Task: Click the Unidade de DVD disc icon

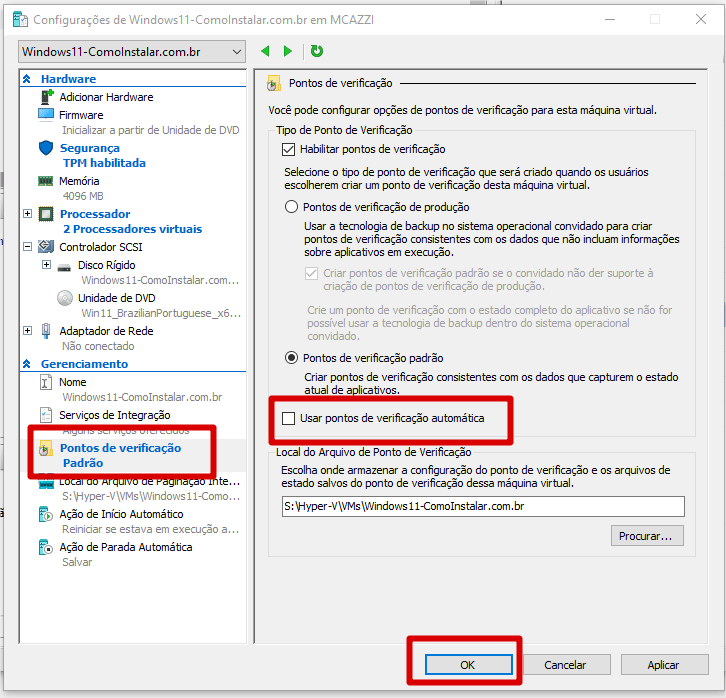Action: pyautogui.click(x=65, y=298)
